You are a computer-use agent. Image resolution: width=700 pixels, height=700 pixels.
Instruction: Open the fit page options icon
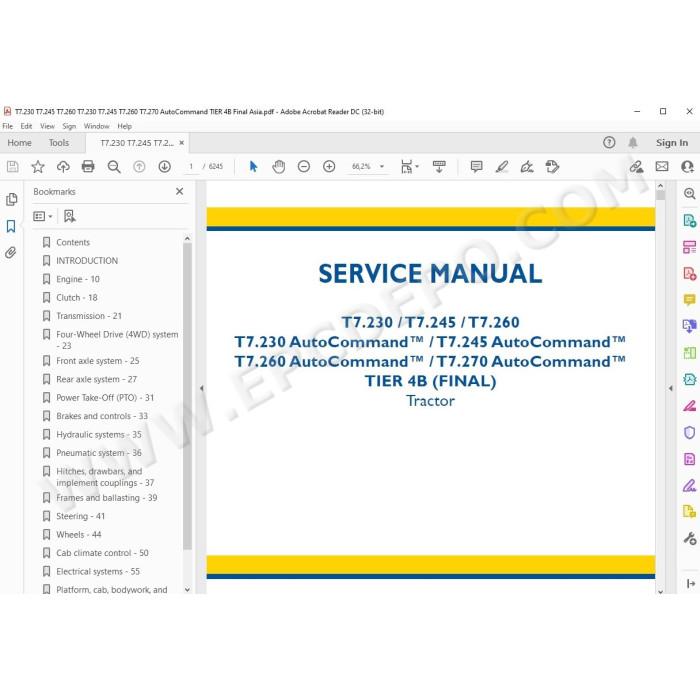coord(409,167)
